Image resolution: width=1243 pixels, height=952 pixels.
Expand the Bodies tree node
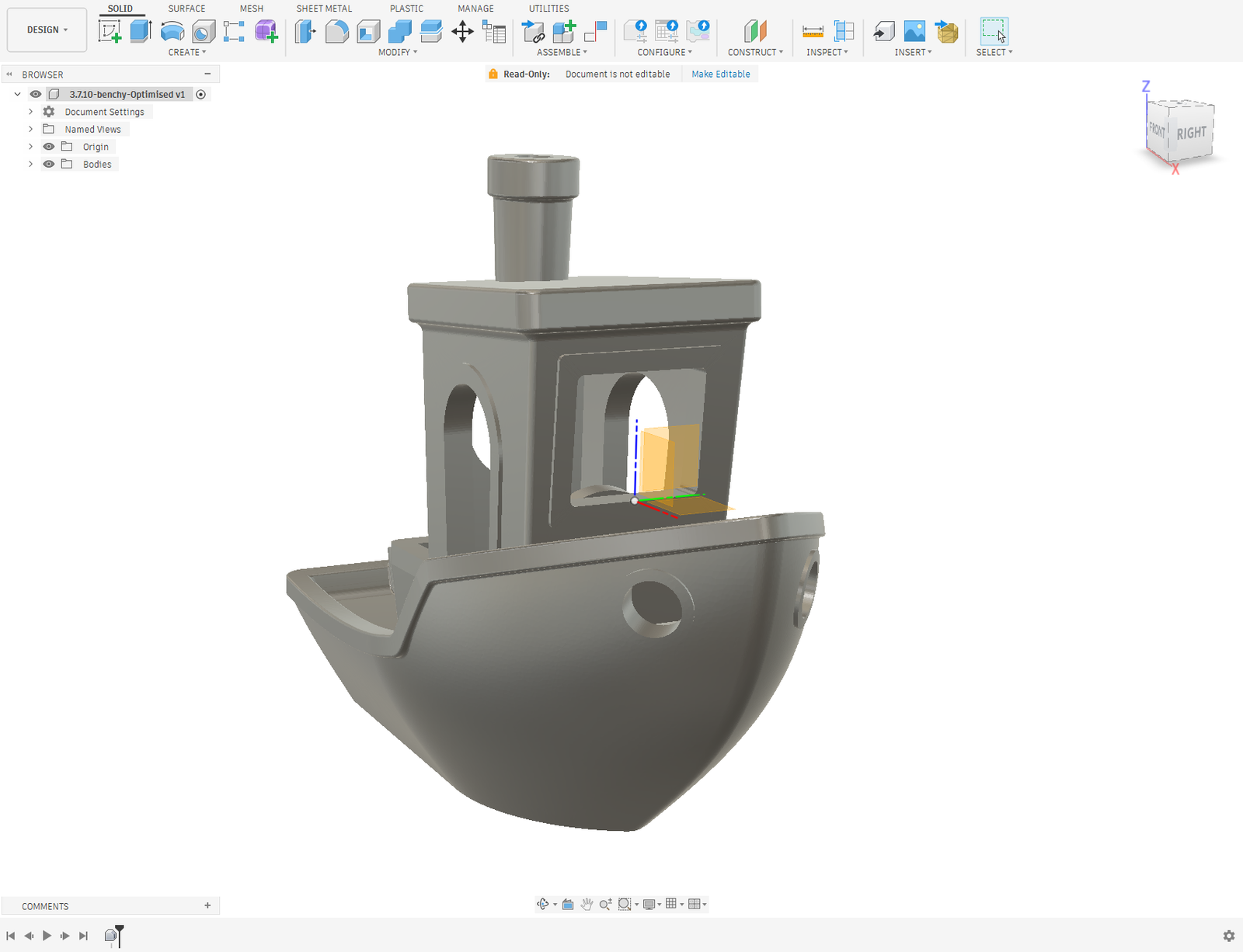[x=30, y=164]
